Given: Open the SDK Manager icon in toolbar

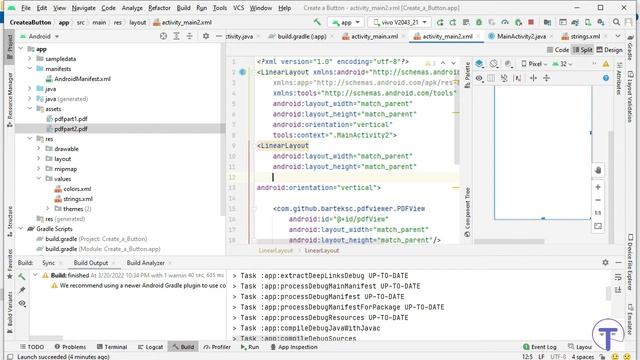Looking at the screenshot, I should click(601, 22).
